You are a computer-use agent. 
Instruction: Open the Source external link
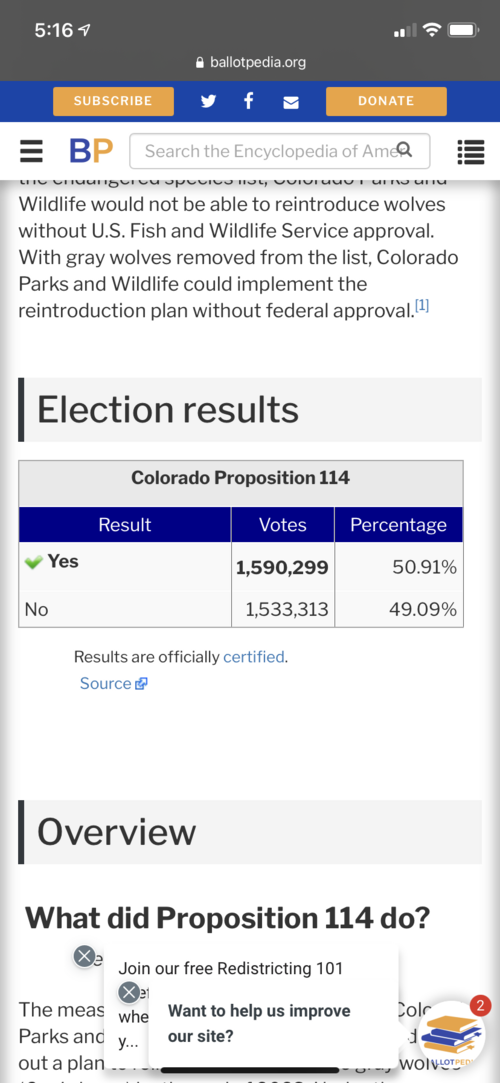point(114,683)
